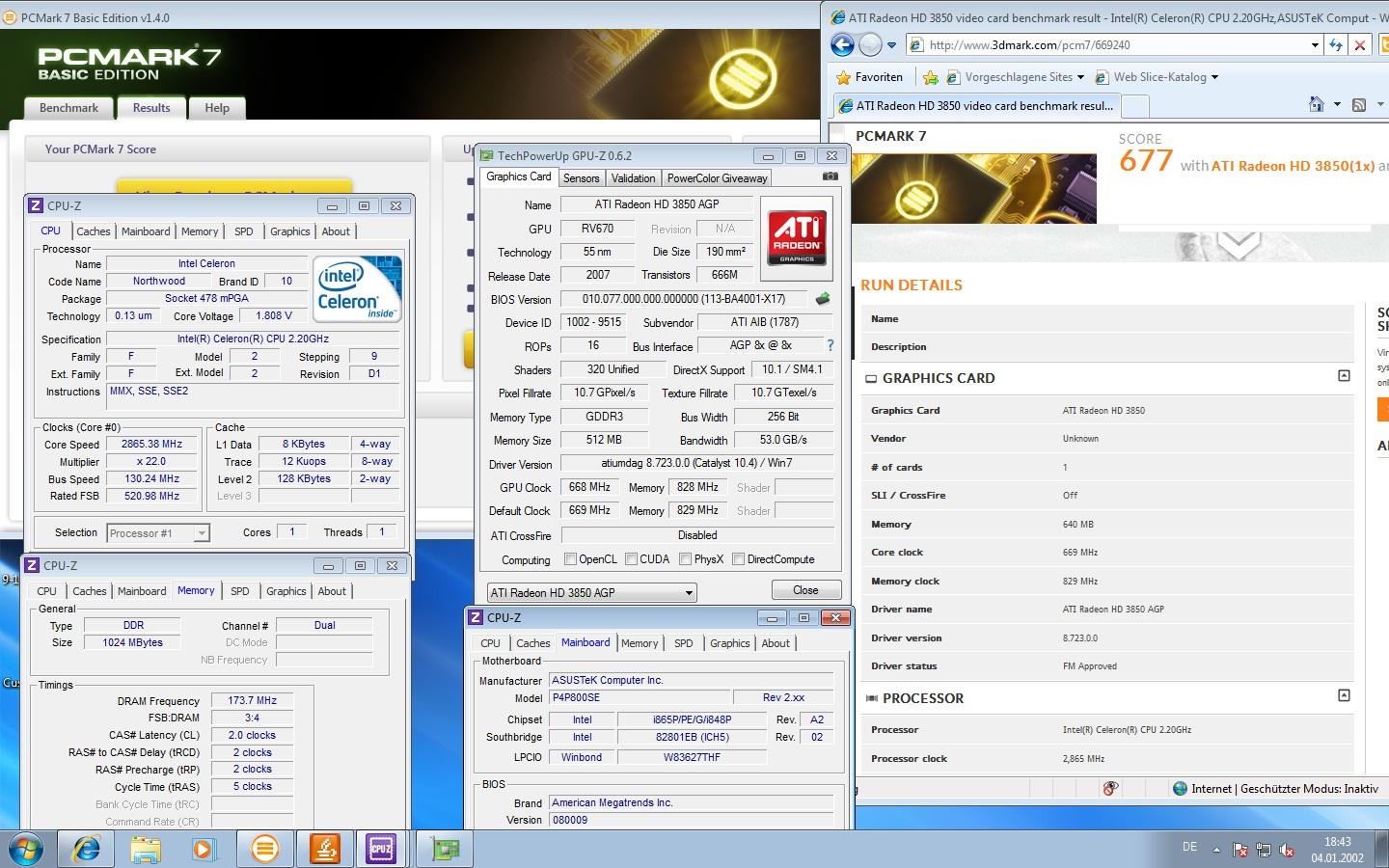Open the address bar history dropdown arrow
This screenshot has width=1389, height=868.
pos(1315,44)
